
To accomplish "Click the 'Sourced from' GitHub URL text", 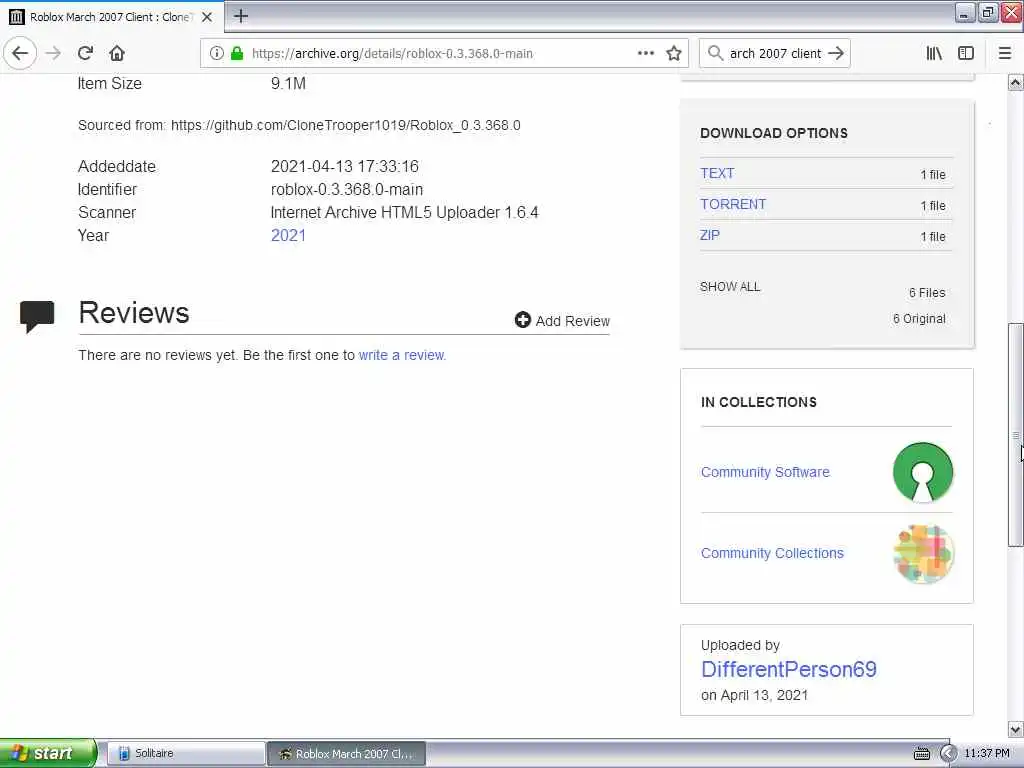I will pos(345,125).
